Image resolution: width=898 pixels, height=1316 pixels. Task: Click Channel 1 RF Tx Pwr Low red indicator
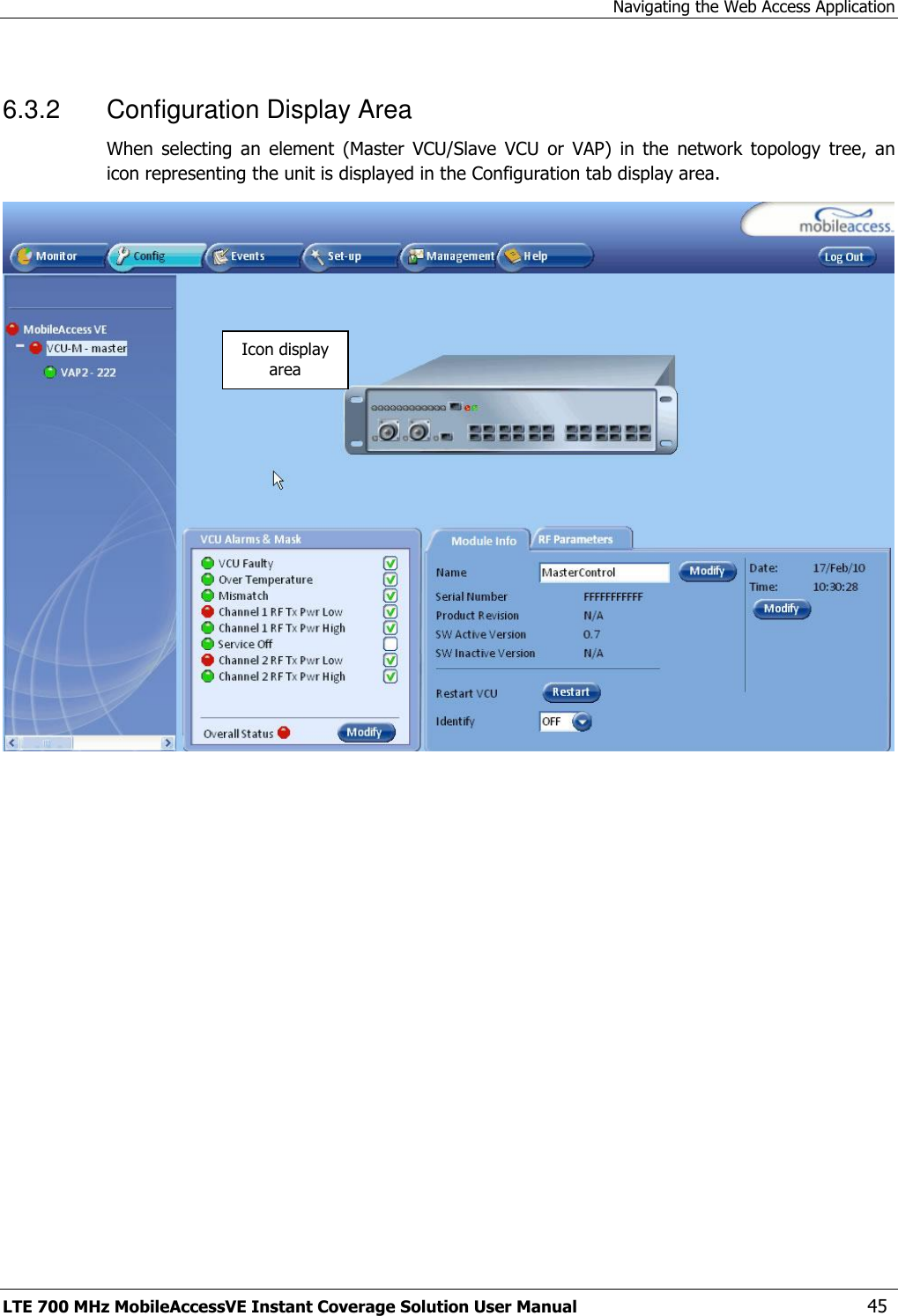point(208,611)
